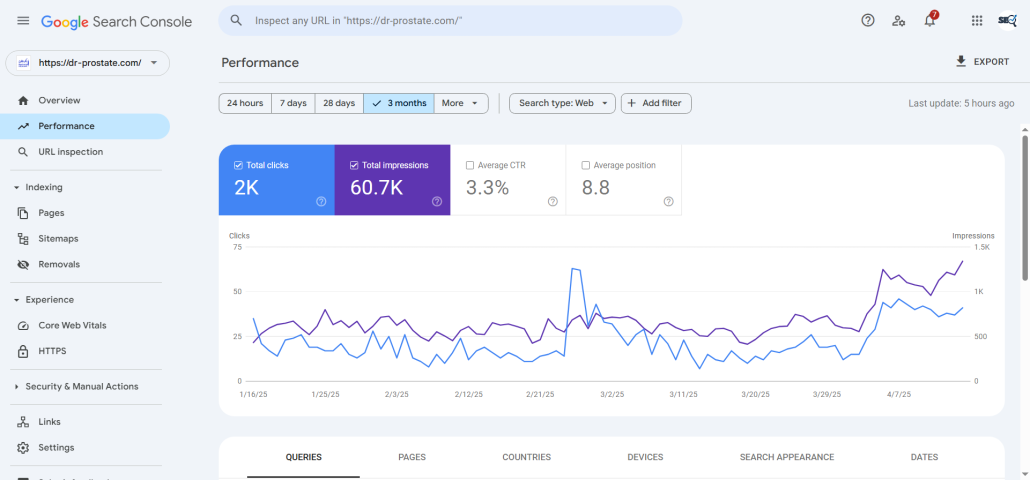Switch to the Countries tab
The height and width of the screenshot is (480, 1030).
527,457
